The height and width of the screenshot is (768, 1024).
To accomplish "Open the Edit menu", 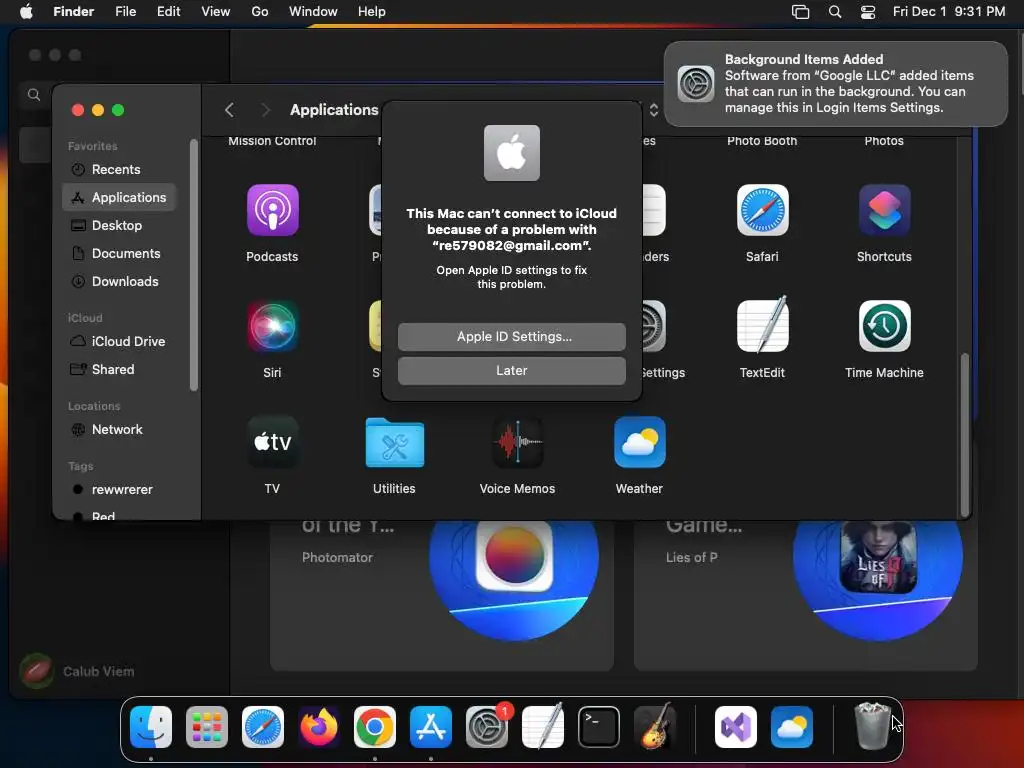I will (x=168, y=12).
